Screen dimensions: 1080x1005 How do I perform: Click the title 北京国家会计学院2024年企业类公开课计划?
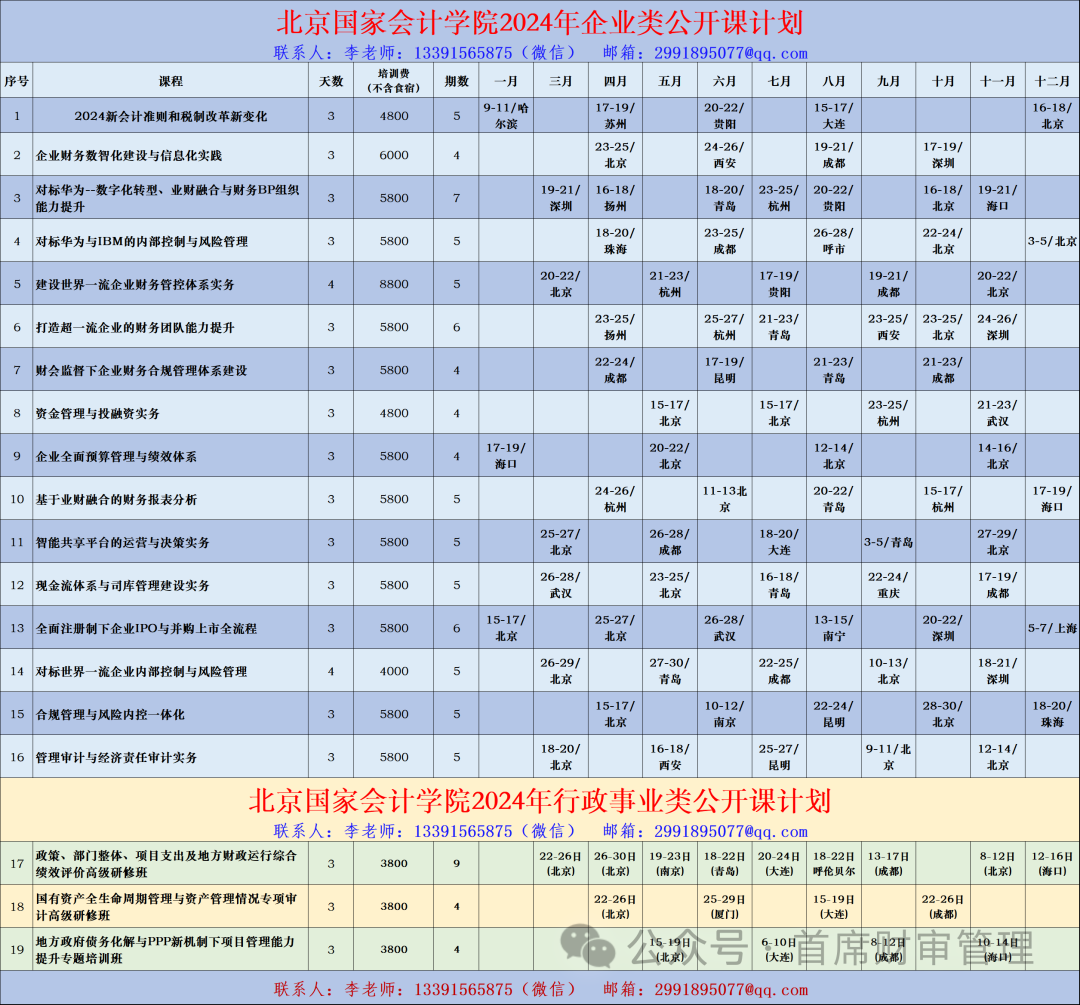point(539,23)
